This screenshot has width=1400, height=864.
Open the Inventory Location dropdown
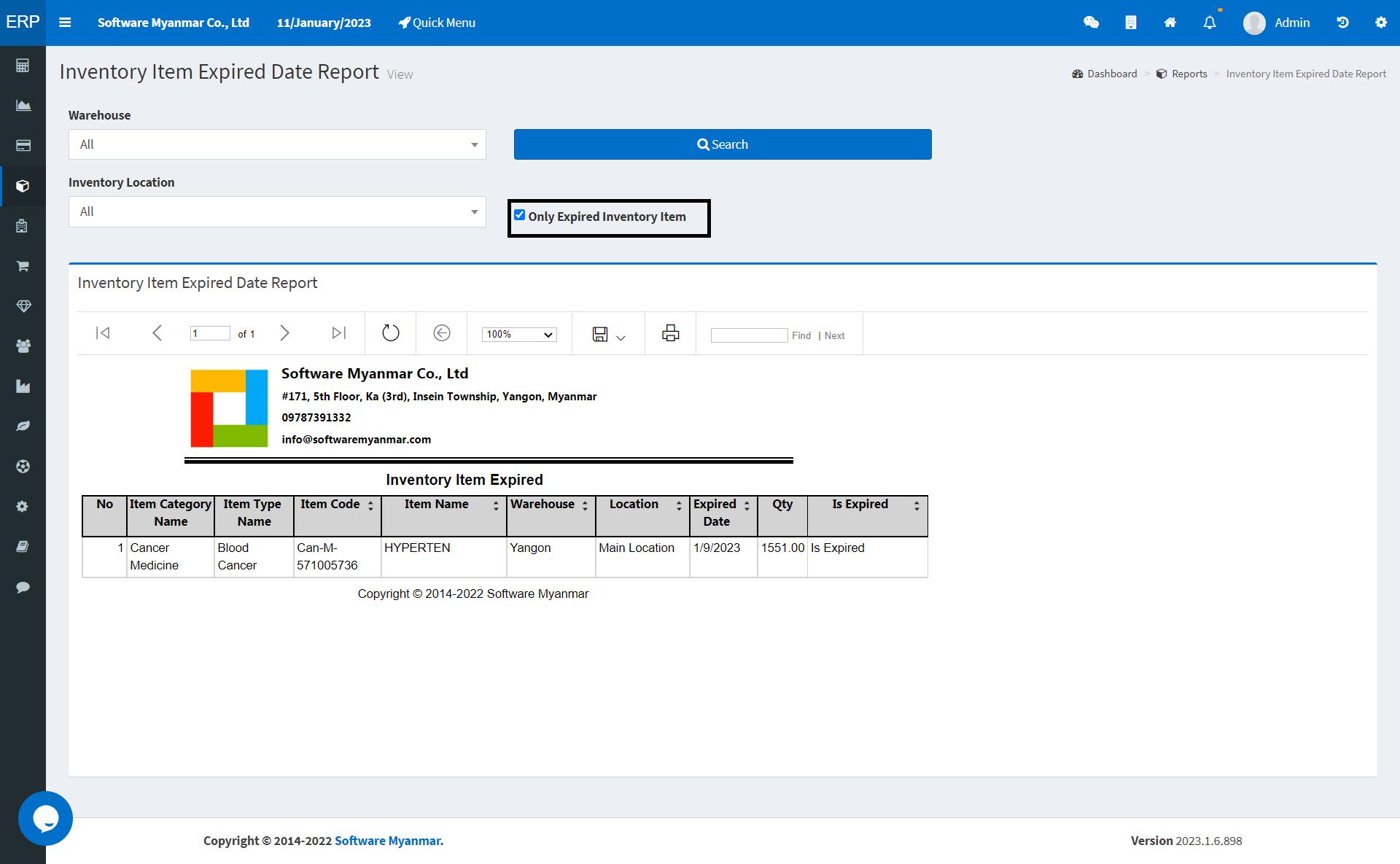(277, 211)
